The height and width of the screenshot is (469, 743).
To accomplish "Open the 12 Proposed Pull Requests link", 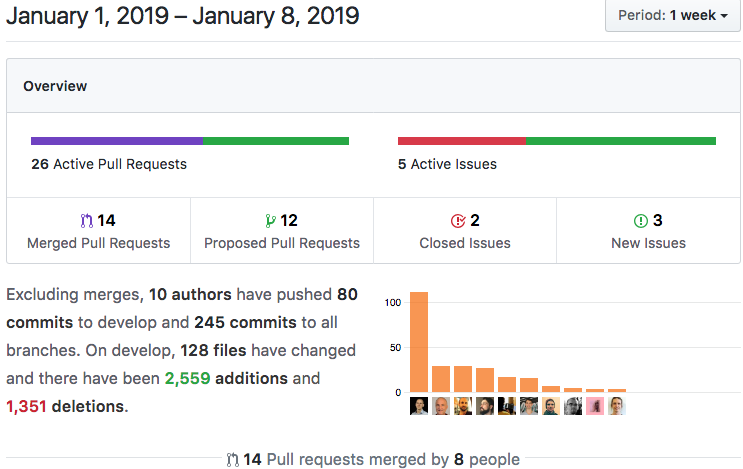I will 282,231.
